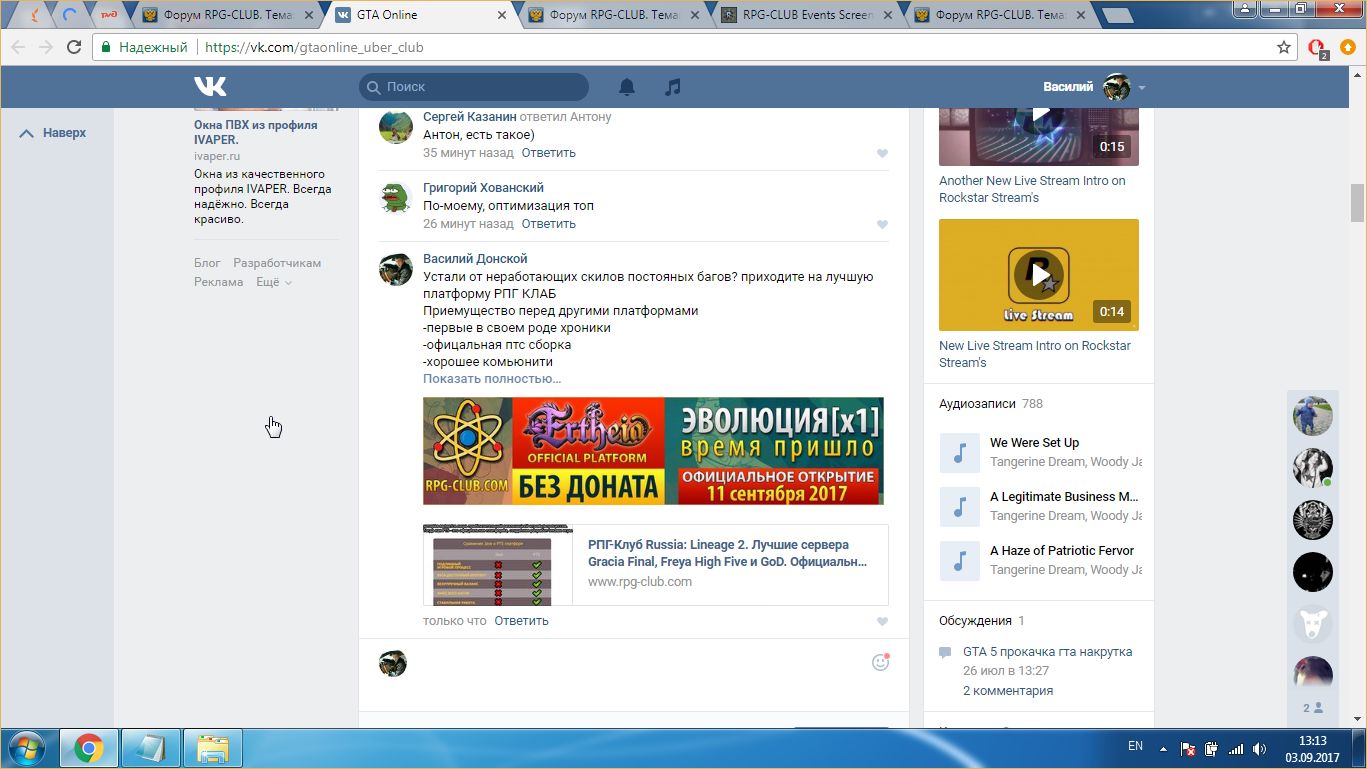
Task: Launch Chrome from the taskbar
Action: (89, 748)
